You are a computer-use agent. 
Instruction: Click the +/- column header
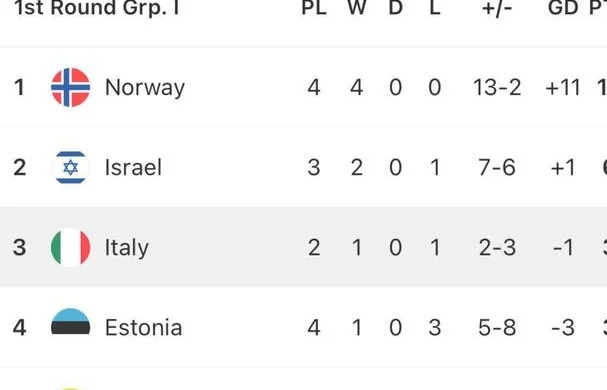(x=497, y=8)
